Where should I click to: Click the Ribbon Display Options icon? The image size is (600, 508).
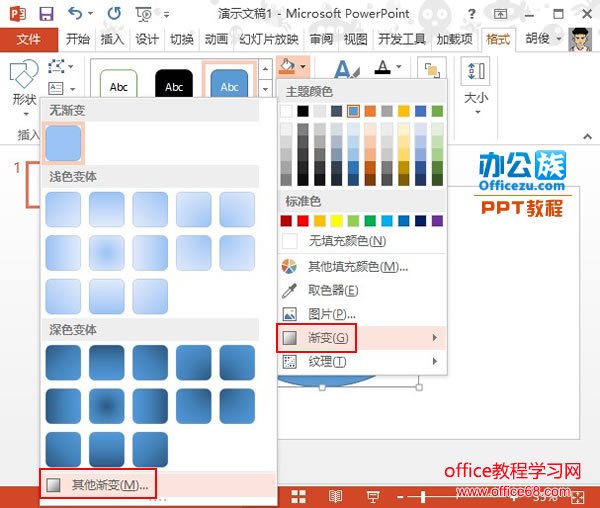500,15
